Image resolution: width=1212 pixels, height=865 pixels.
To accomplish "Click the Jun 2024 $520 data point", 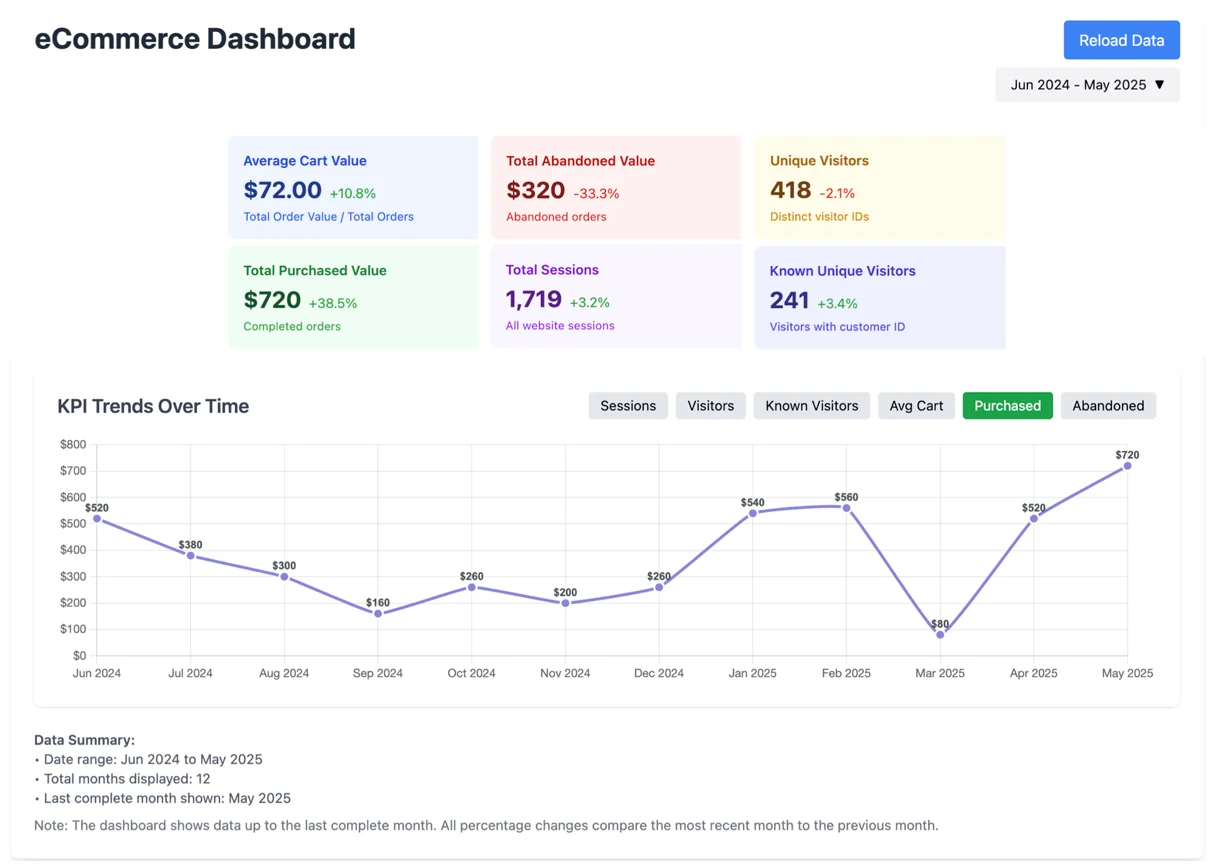I will click(97, 519).
